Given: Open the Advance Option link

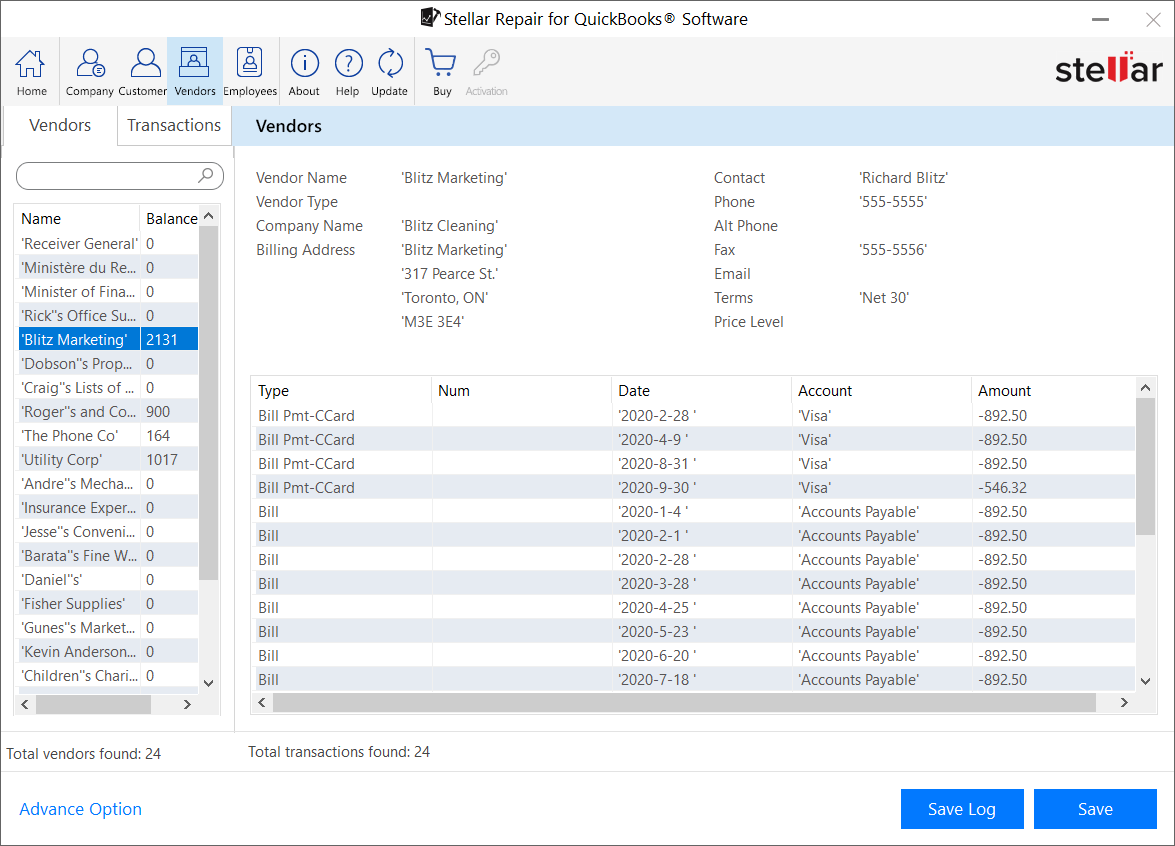Looking at the screenshot, I should pos(81,809).
